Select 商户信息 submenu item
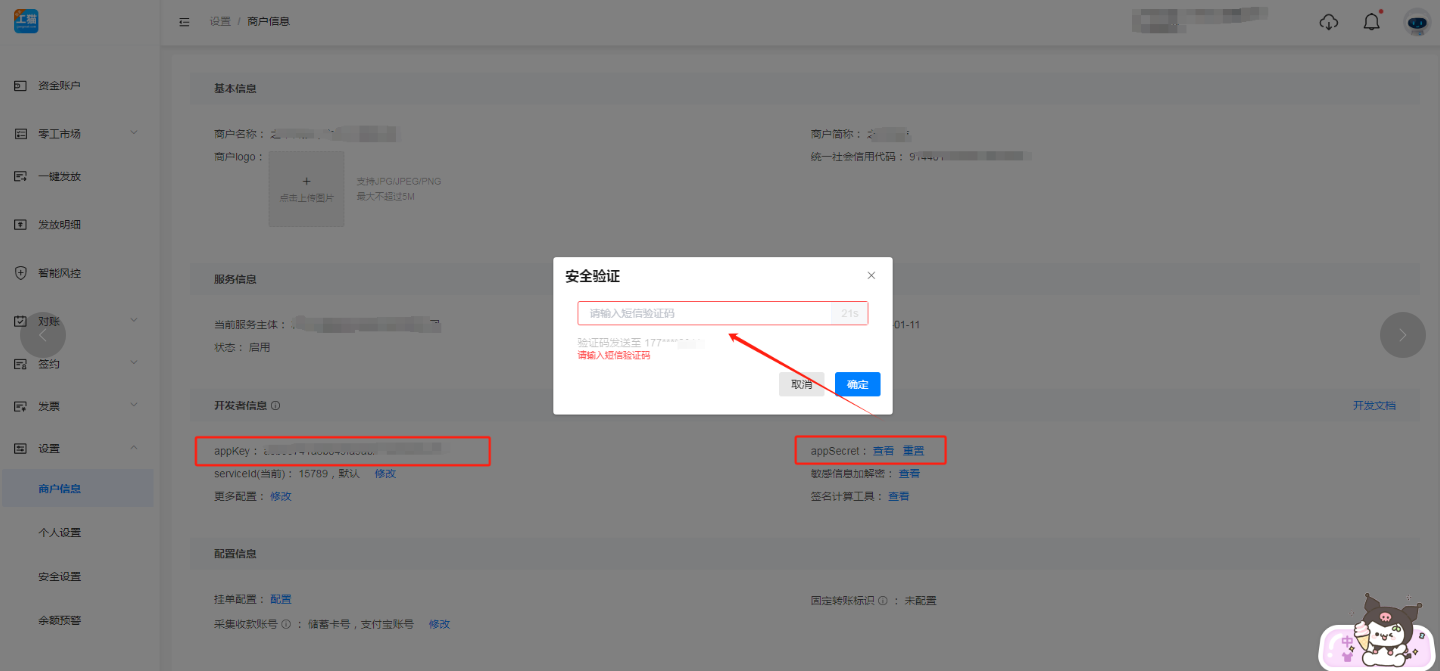Image resolution: width=1440 pixels, height=671 pixels. [x=77, y=489]
